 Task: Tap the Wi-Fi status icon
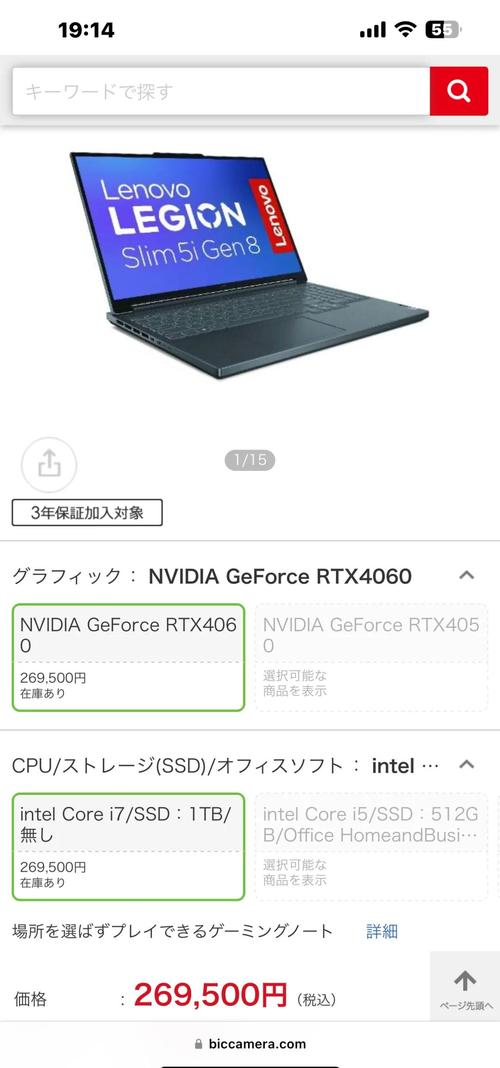407,30
